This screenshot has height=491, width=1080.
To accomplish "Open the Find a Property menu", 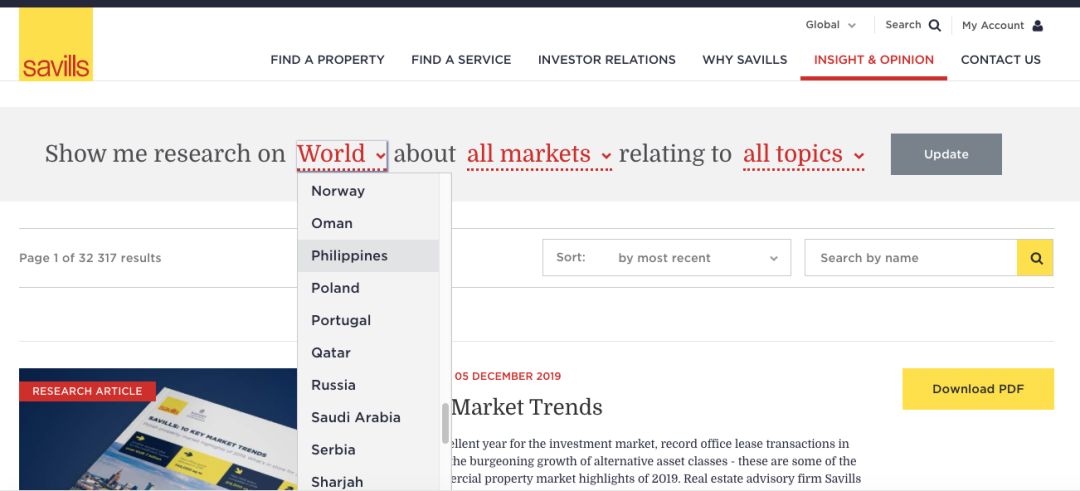I will point(327,60).
